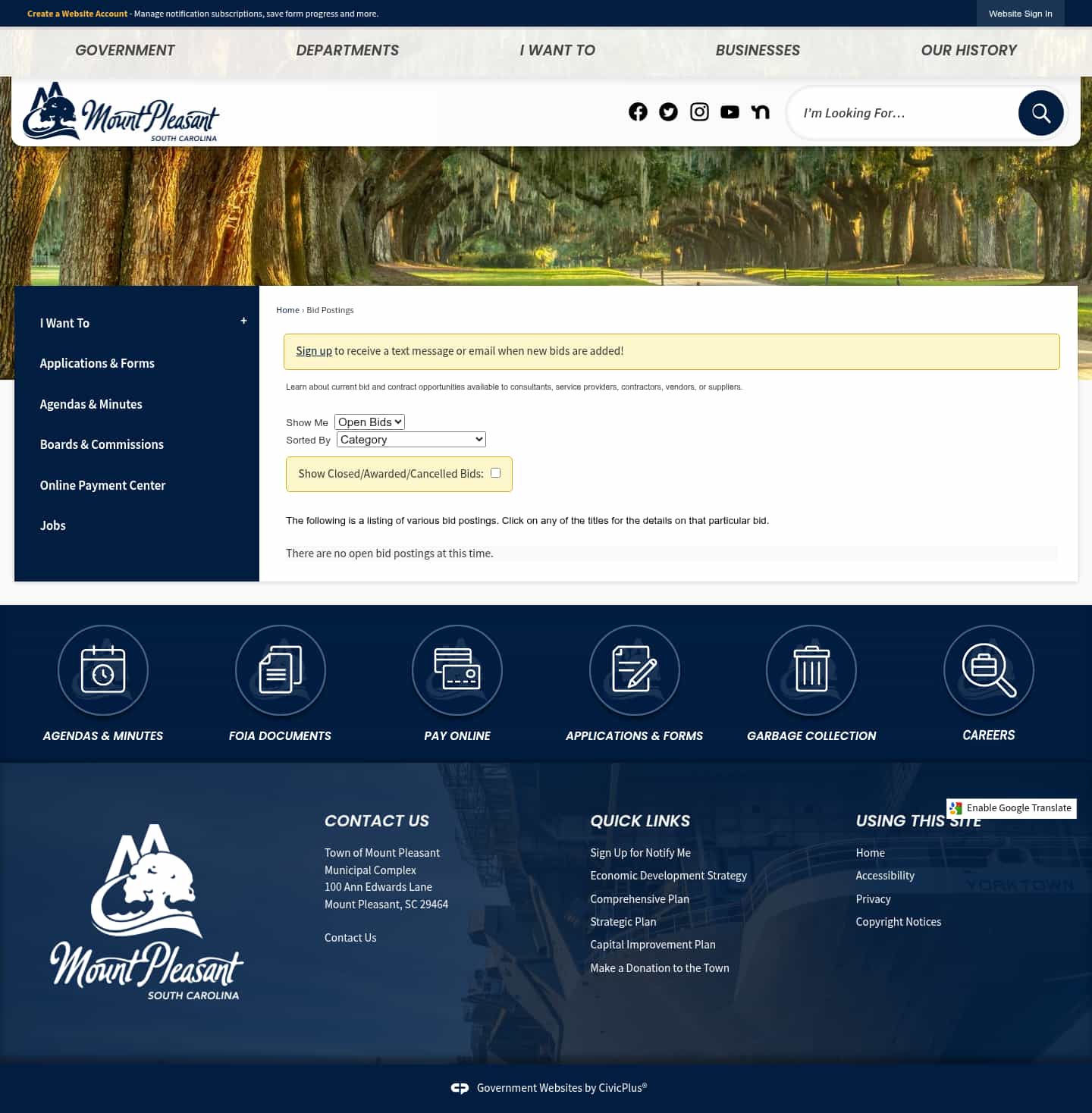Open the Instagram icon in the header
The height and width of the screenshot is (1113, 1092).
[x=699, y=111]
